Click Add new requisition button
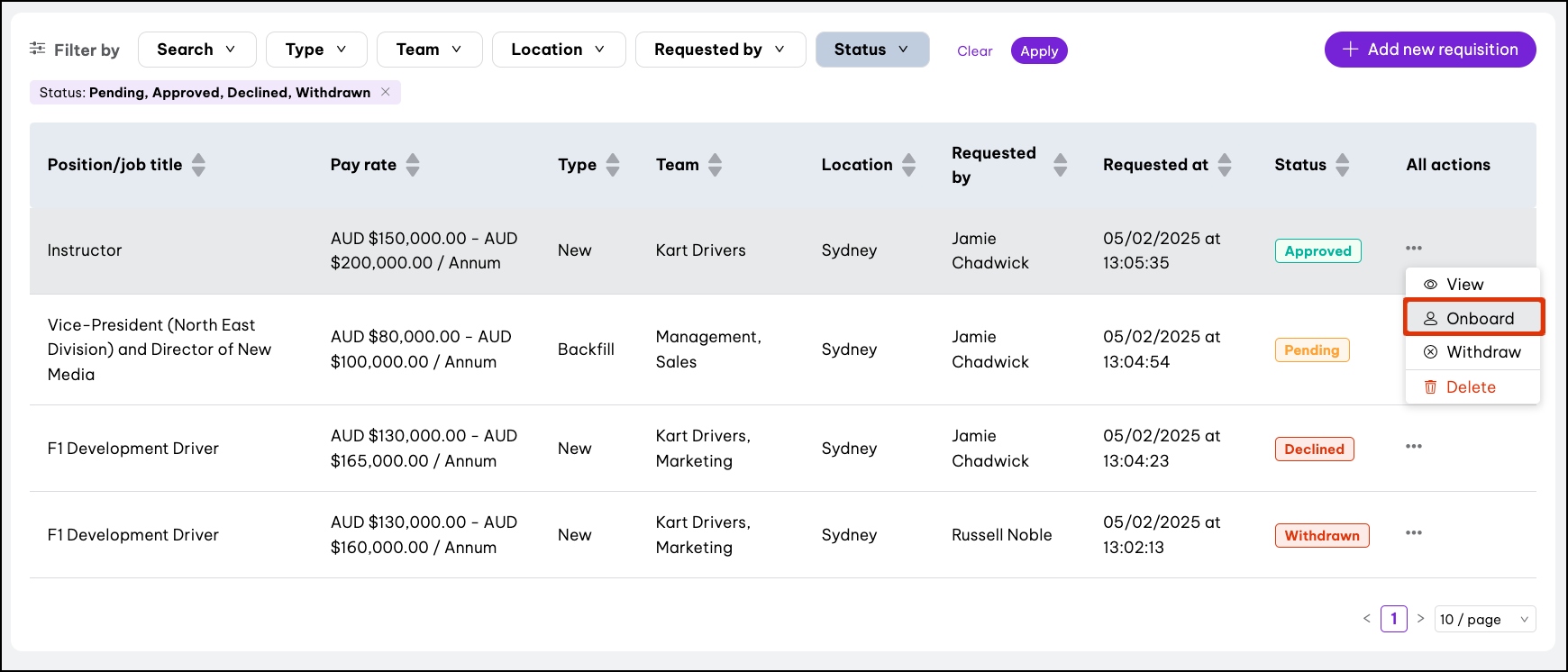 [1429, 50]
